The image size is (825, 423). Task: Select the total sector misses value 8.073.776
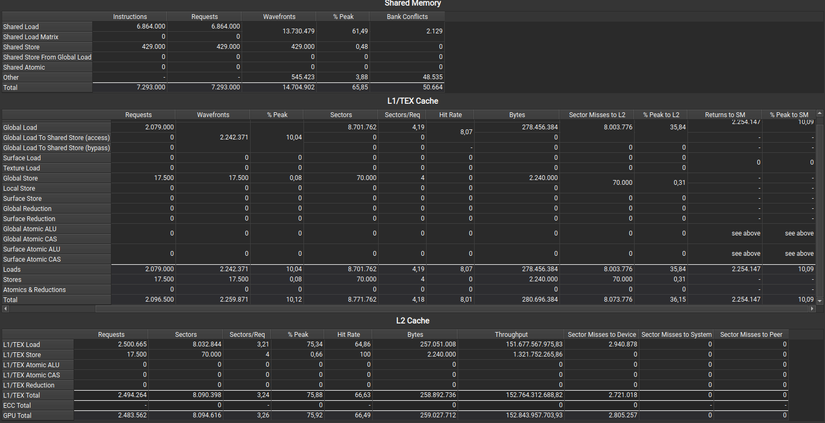pos(618,299)
